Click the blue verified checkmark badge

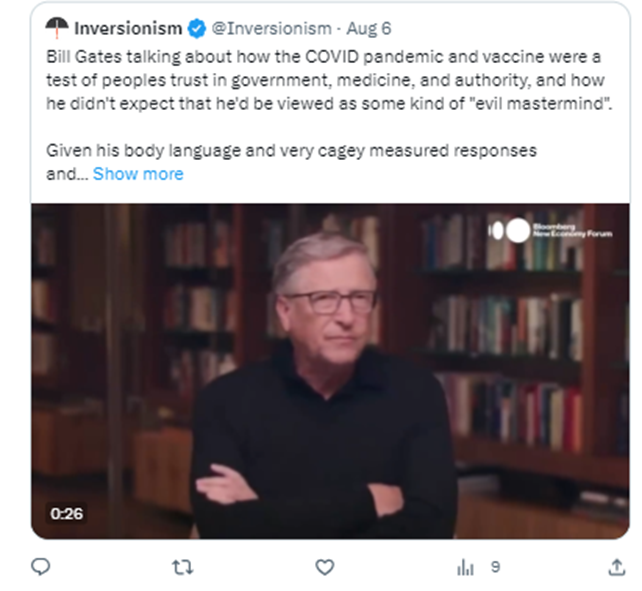click(x=197, y=29)
